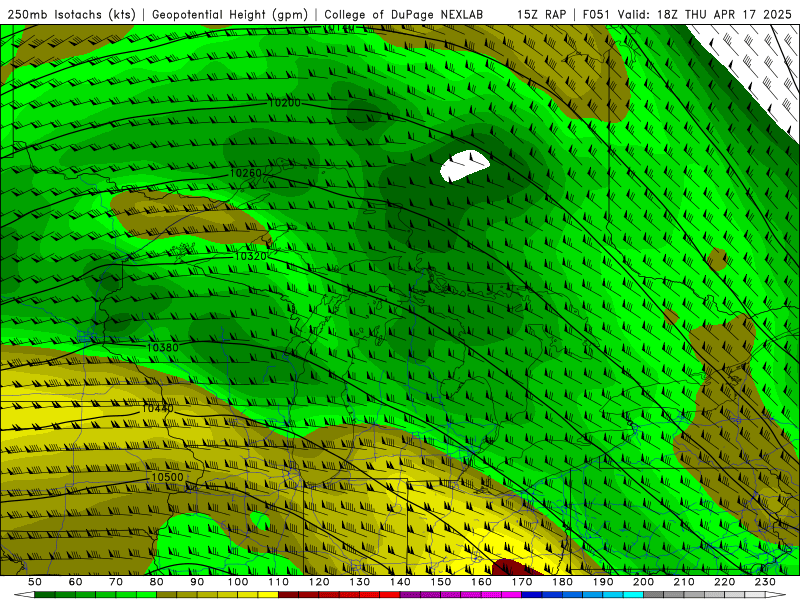Click the cyan color bar segment under 200
Screen dimensions: 800x600
pyautogui.click(x=634, y=595)
